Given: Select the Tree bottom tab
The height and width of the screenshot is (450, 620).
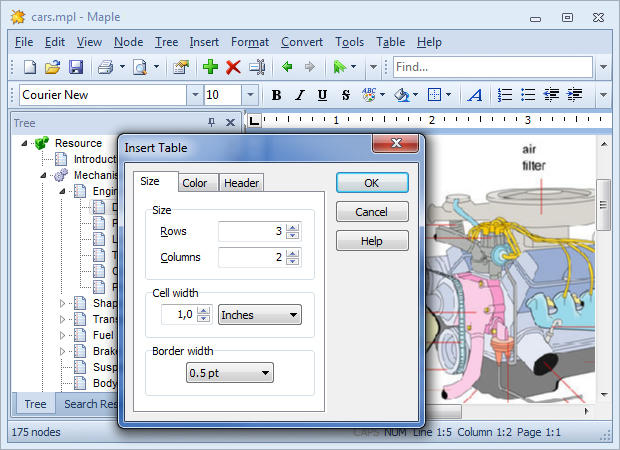Looking at the screenshot, I should [x=35, y=404].
